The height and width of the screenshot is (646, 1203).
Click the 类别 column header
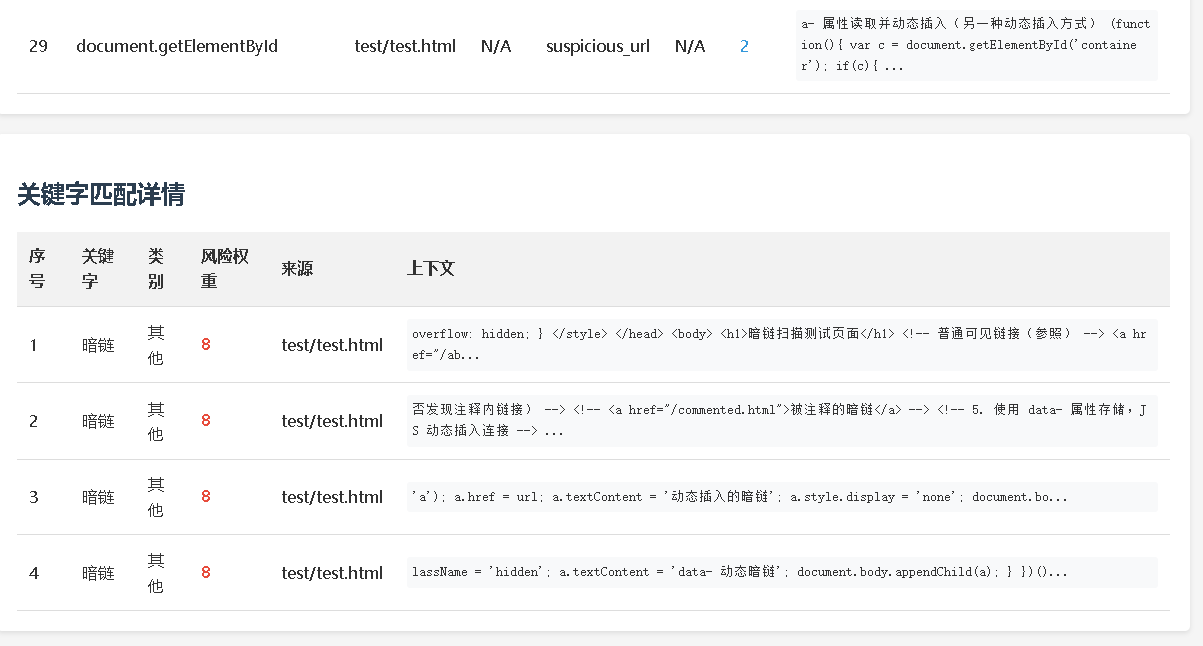click(155, 269)
